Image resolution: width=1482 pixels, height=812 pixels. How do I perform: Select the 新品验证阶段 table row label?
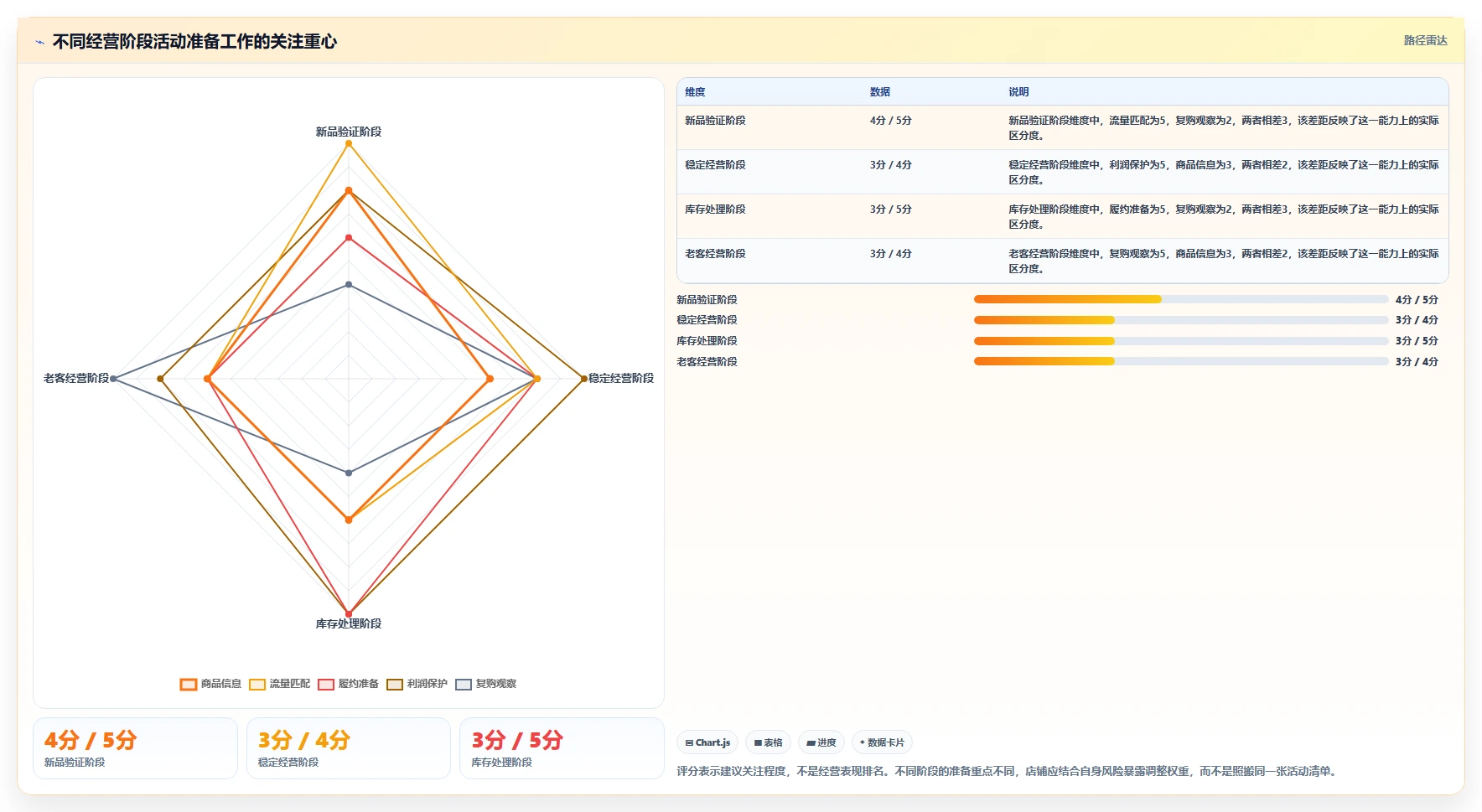pos(715,121)
